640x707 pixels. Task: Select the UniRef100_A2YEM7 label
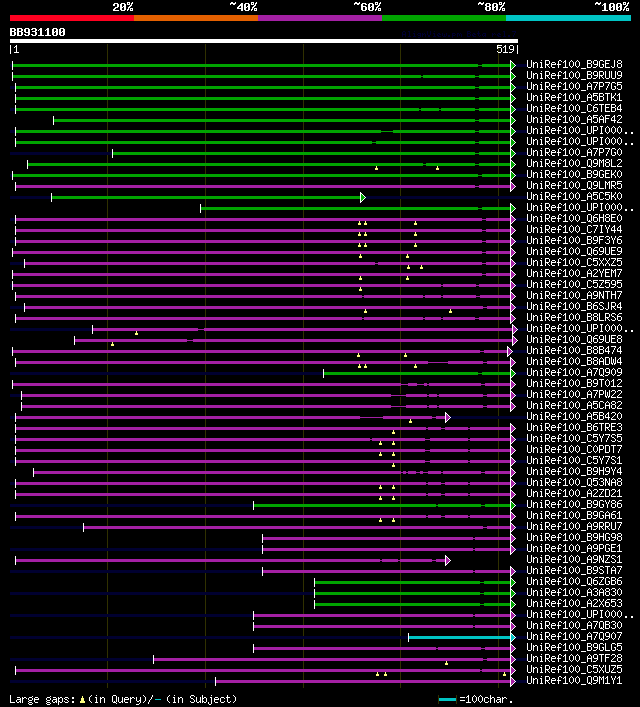(574, 274)
